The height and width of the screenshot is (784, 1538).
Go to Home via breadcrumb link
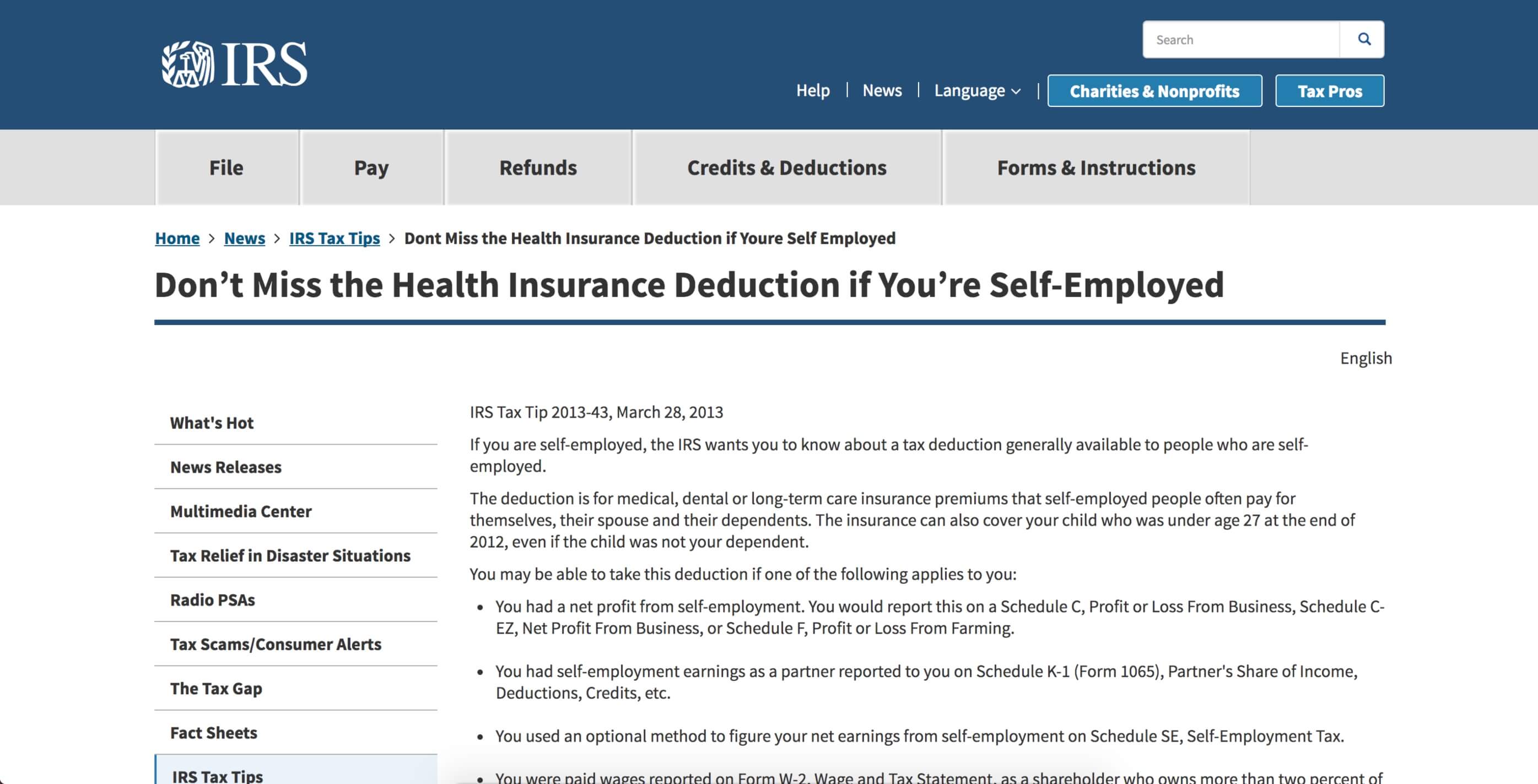point(177,238)
